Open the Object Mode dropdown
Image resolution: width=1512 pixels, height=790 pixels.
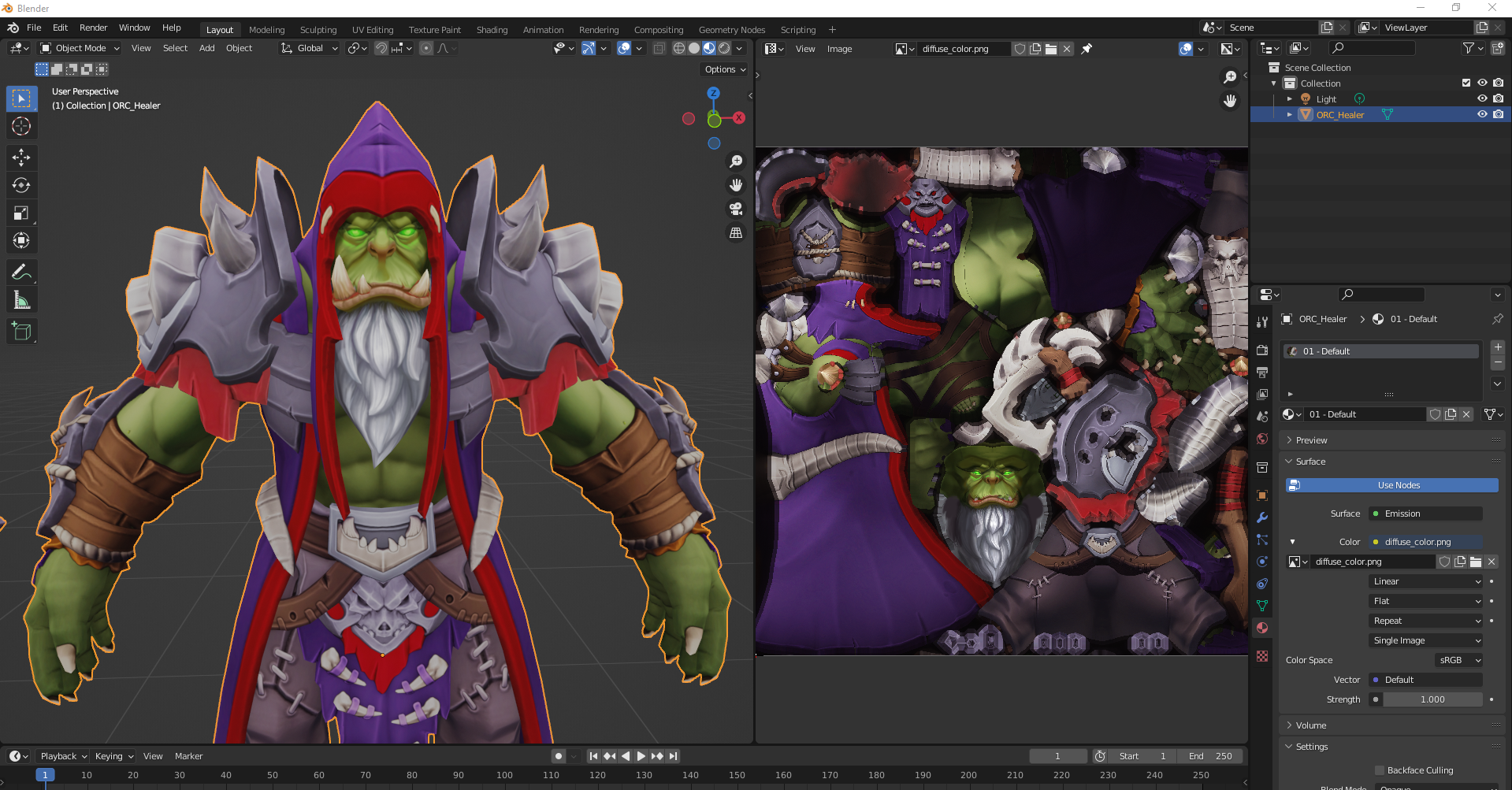80,48
